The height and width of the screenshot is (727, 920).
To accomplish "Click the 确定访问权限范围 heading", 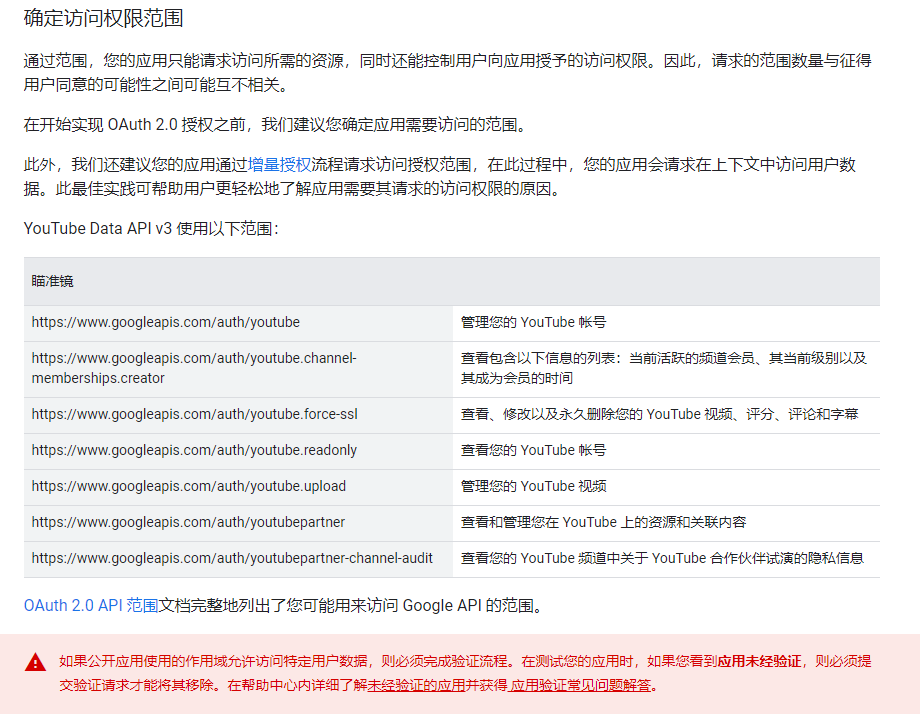I will pyautogui.click(x=103, y=18).
